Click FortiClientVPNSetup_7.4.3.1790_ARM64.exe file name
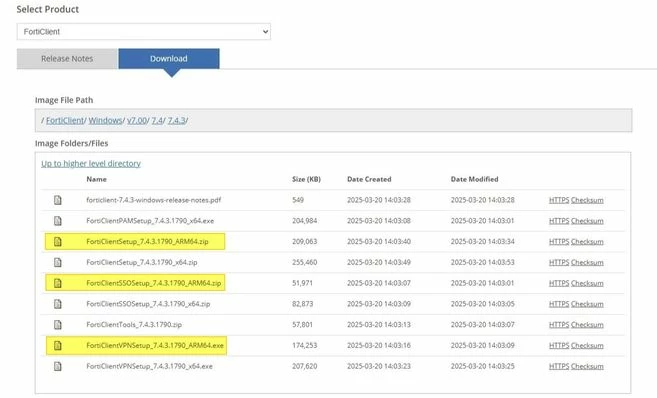Viewport: 657px width, 398px height. coord(155,346)
